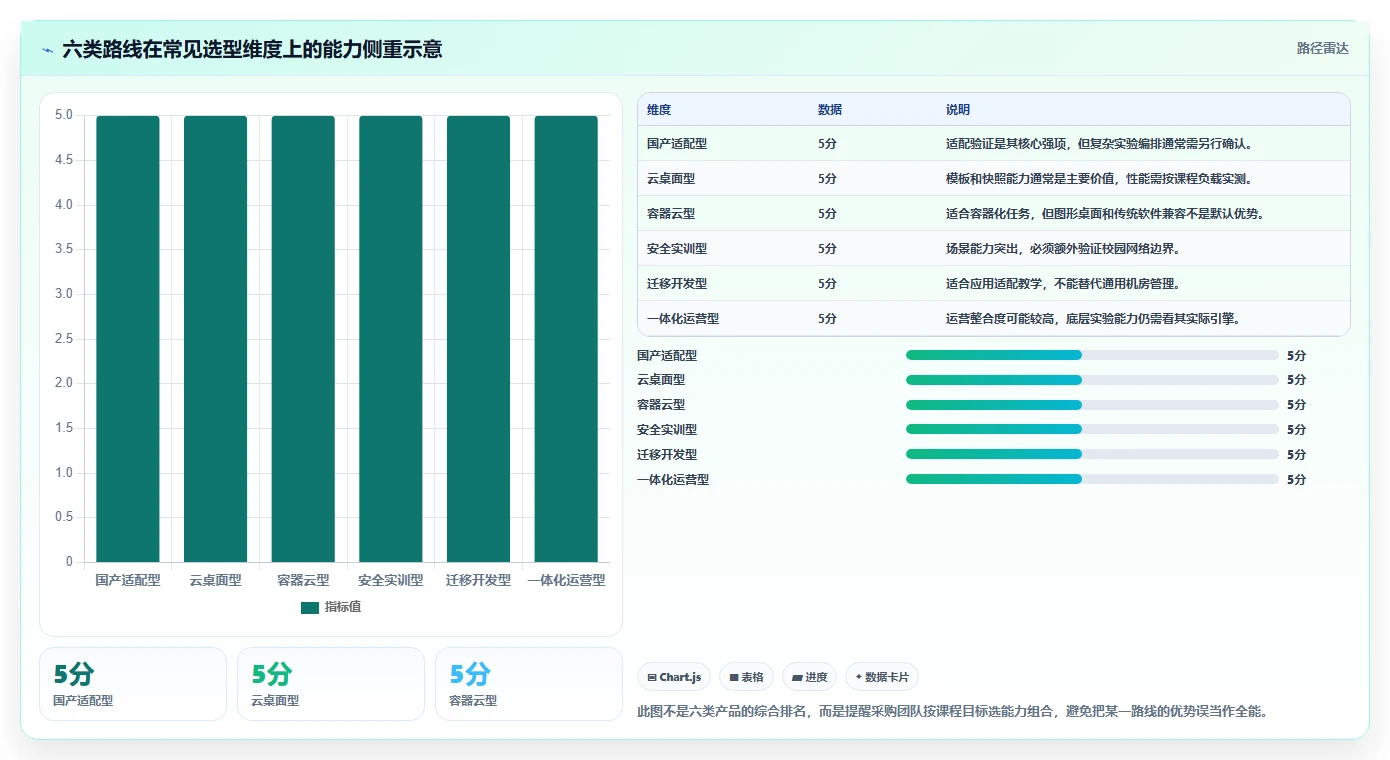Image resolution: width=1390 pixels, height=760 pixels.
Task: Click x-axis label 一体化运营型 under chart
Action: pos(566,580)
